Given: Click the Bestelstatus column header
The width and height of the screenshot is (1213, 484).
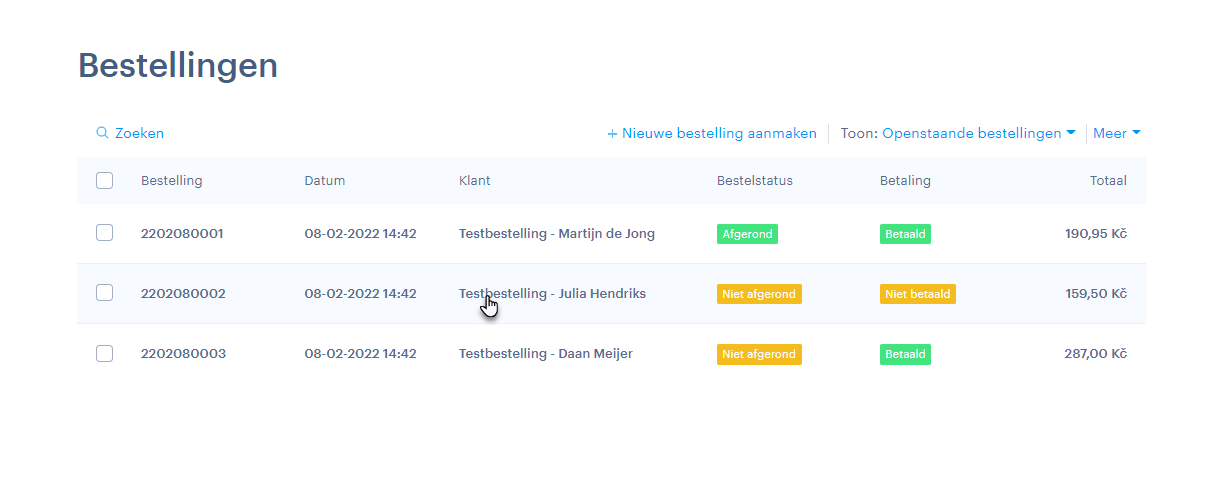Looking at the screenshot, I should pos(754,181).
